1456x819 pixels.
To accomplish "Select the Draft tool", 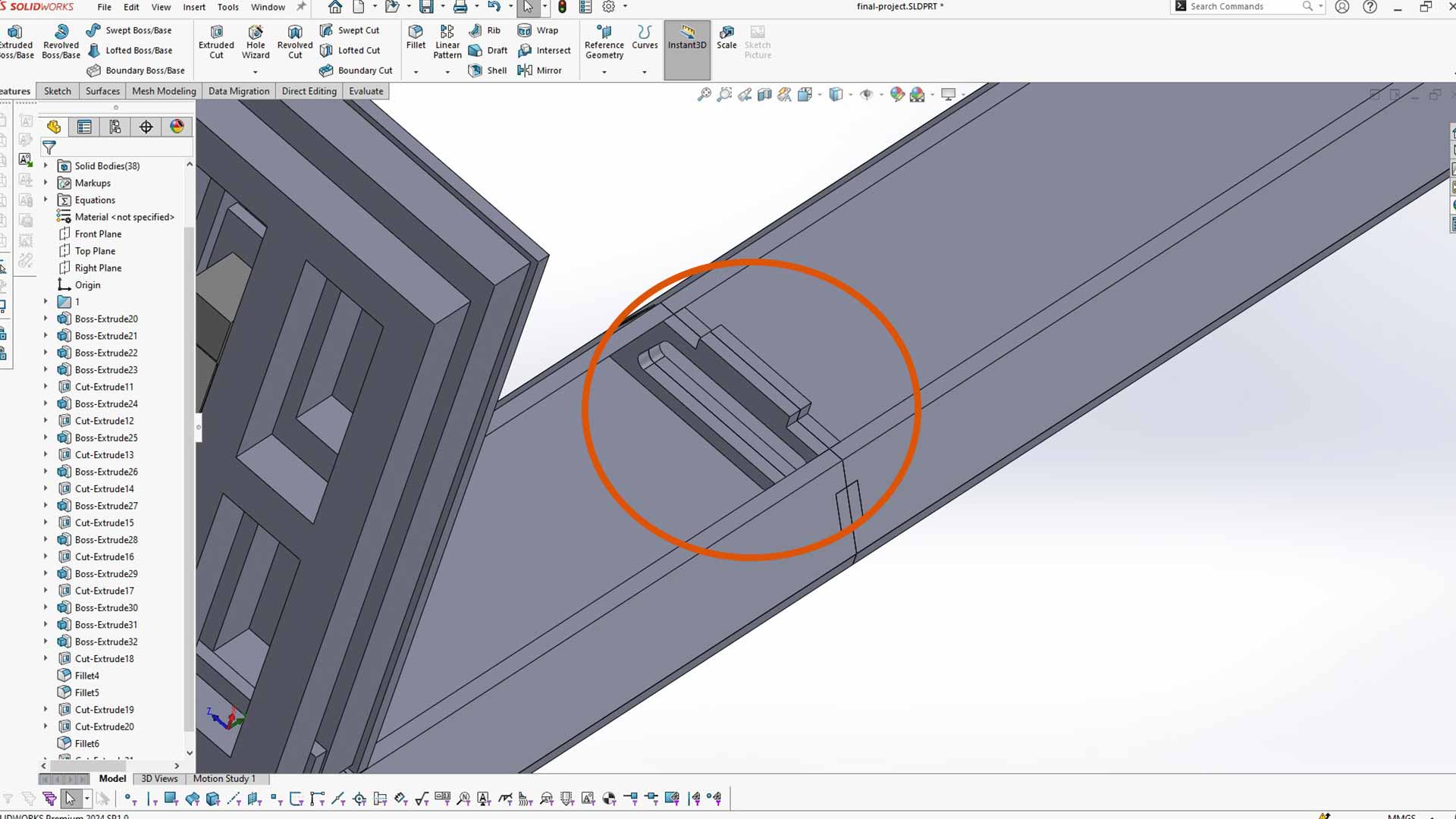I will point(488,50).
